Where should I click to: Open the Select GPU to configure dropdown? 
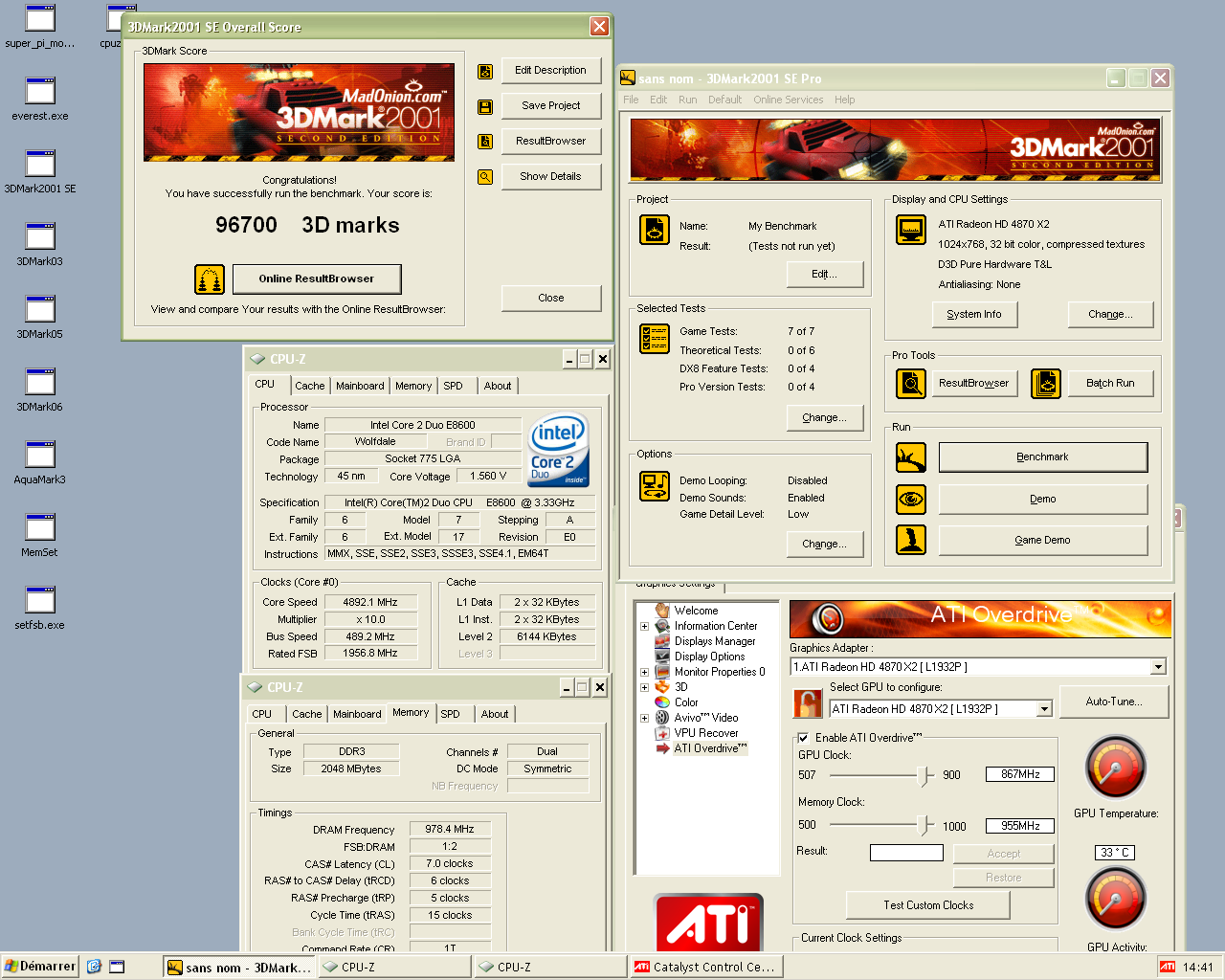1044,709
